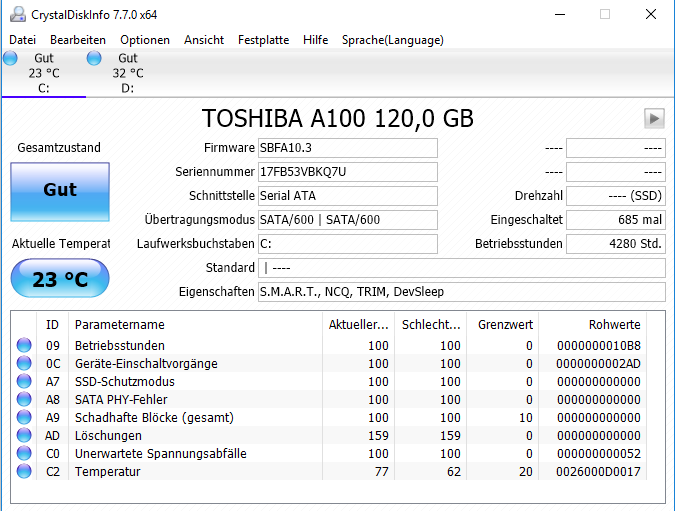
Task: Open the Datei menu
Action: (x=22, y=40)
